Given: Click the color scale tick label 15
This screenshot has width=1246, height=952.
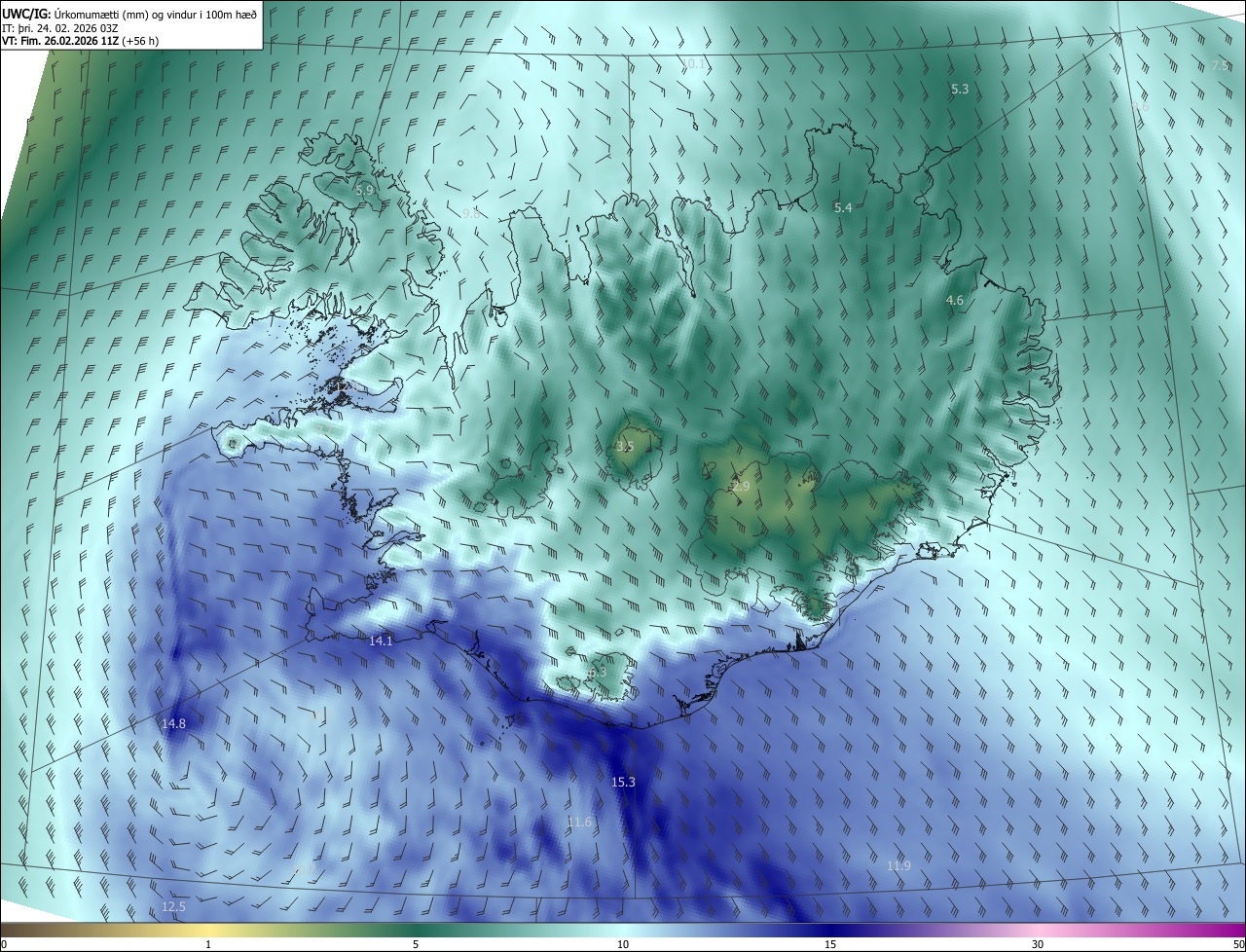Looking at the screenshot, I should pyautogui.click(x=830, y=945).
